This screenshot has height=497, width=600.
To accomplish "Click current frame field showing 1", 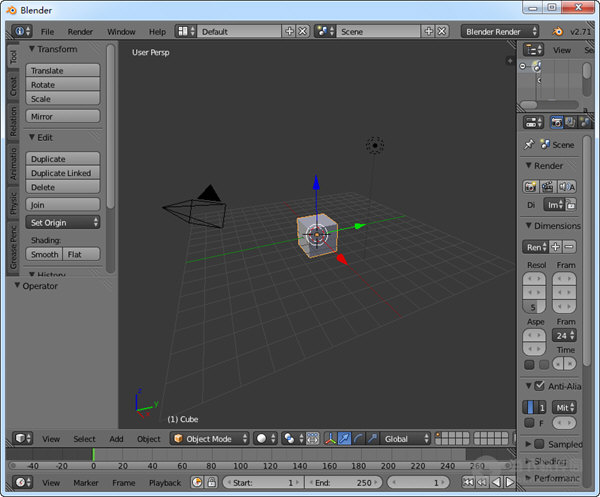I will tap(418, 482).
